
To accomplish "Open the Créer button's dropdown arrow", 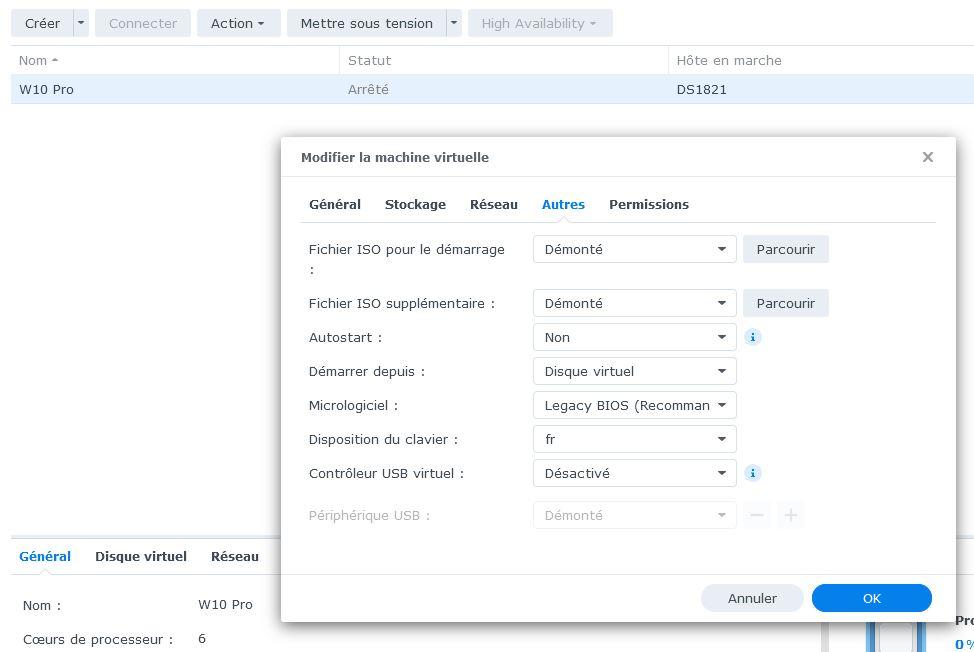I will coord(82,23).
